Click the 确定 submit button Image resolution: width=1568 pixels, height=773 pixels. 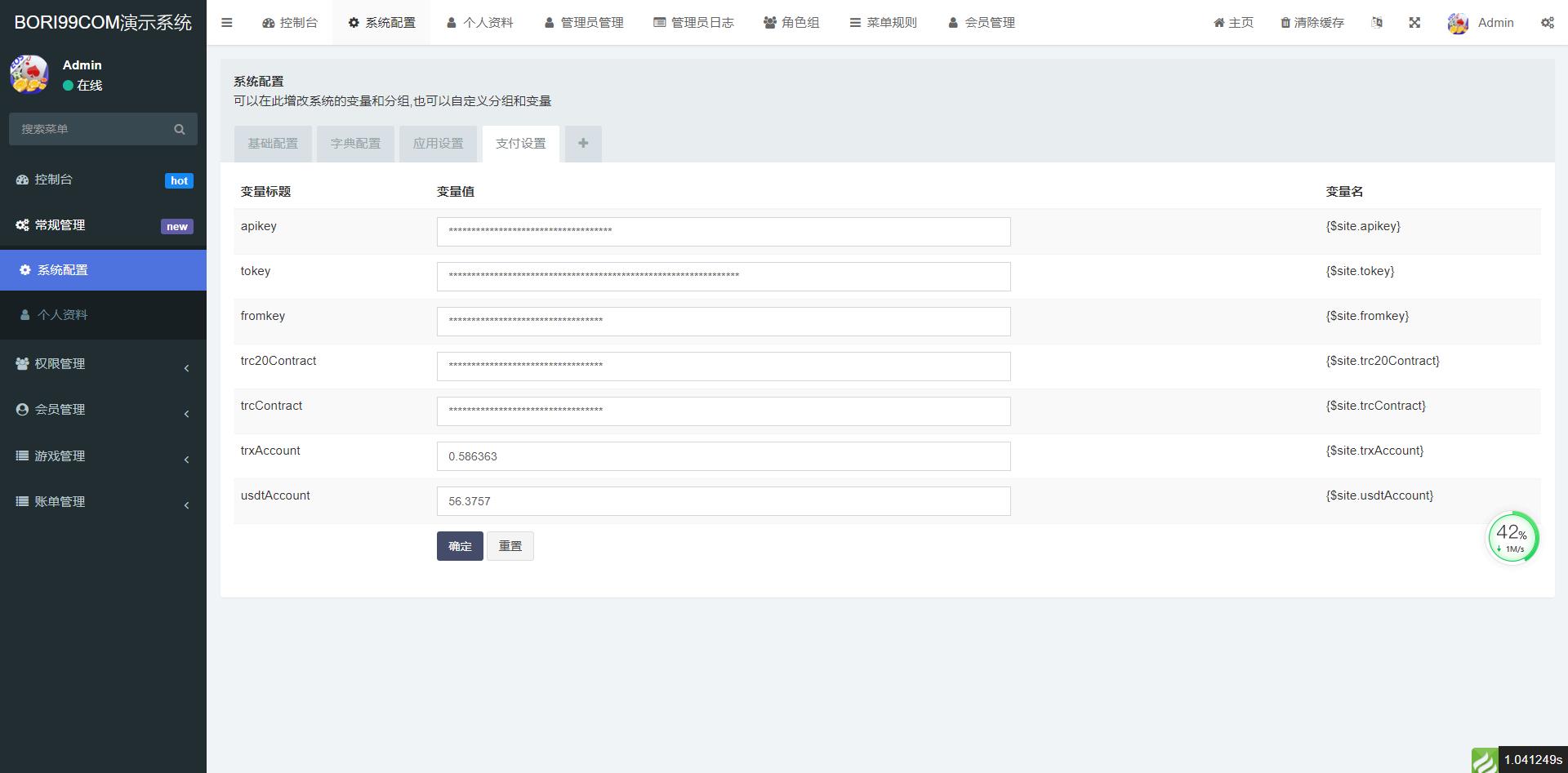tap(460, 546)
